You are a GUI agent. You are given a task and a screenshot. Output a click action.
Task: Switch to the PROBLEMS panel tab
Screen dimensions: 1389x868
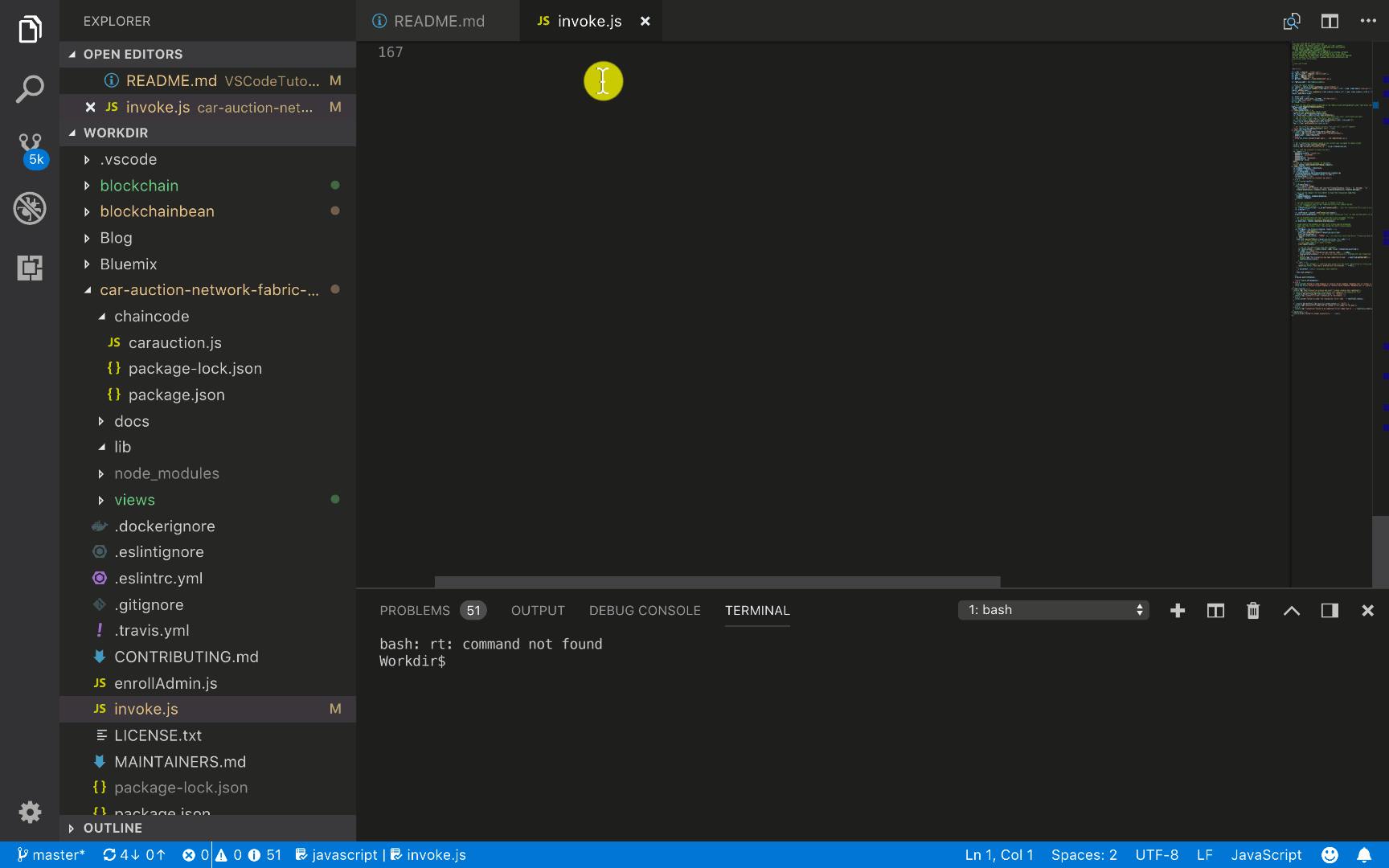[x=415, y=611]
